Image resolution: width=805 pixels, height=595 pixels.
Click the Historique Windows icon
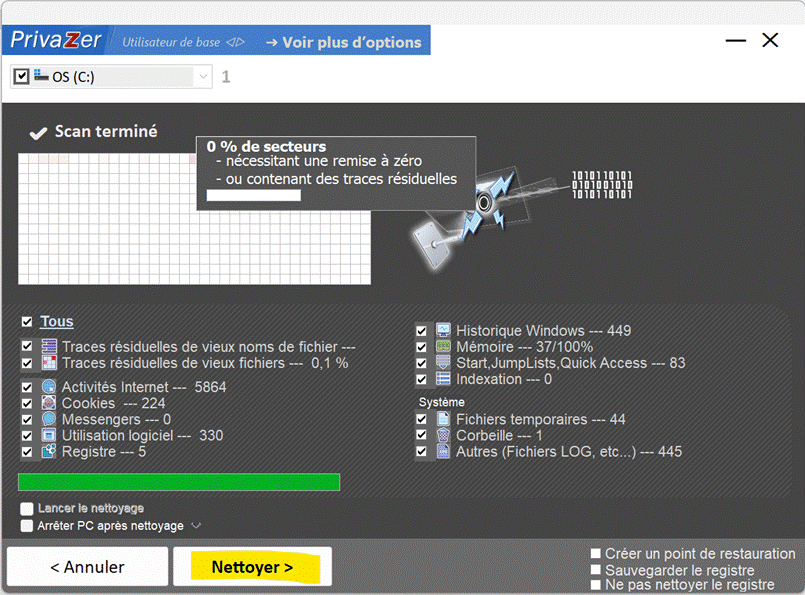443,330
